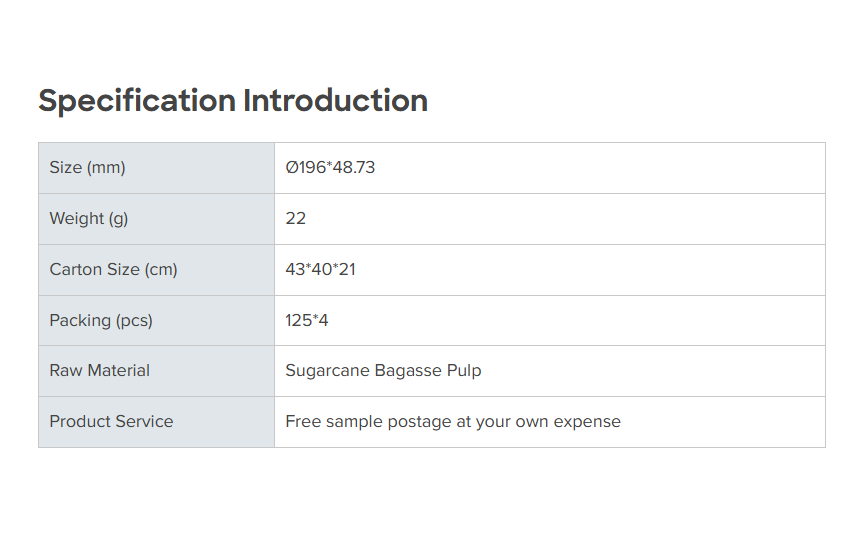This screenshot has width=868, height=557.
Task: Select the Carton Size (cm) label
Action: tap(113, 270)
